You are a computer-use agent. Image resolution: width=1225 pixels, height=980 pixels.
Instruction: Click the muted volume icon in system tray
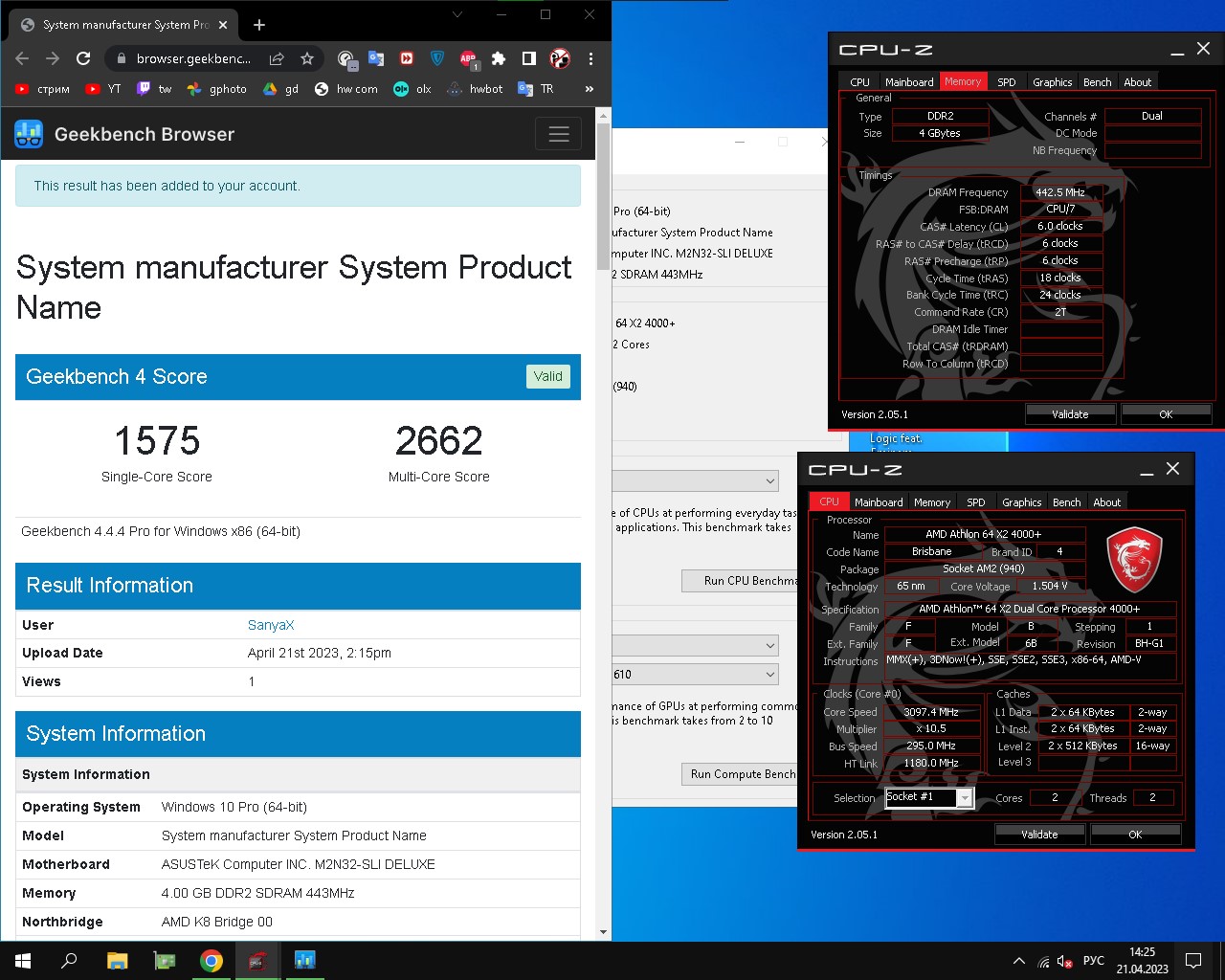1065,961
